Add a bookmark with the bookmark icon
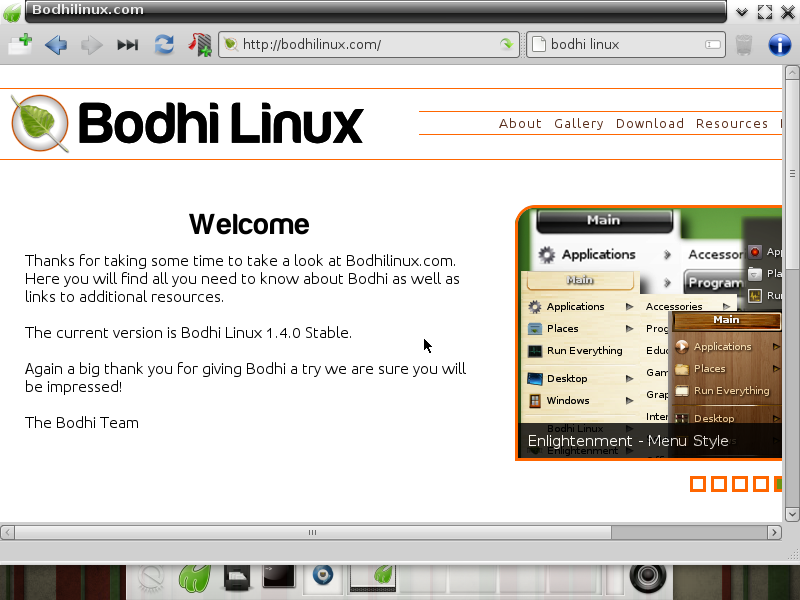Screen dimensions: 800x600 click(x=200, y=45)
